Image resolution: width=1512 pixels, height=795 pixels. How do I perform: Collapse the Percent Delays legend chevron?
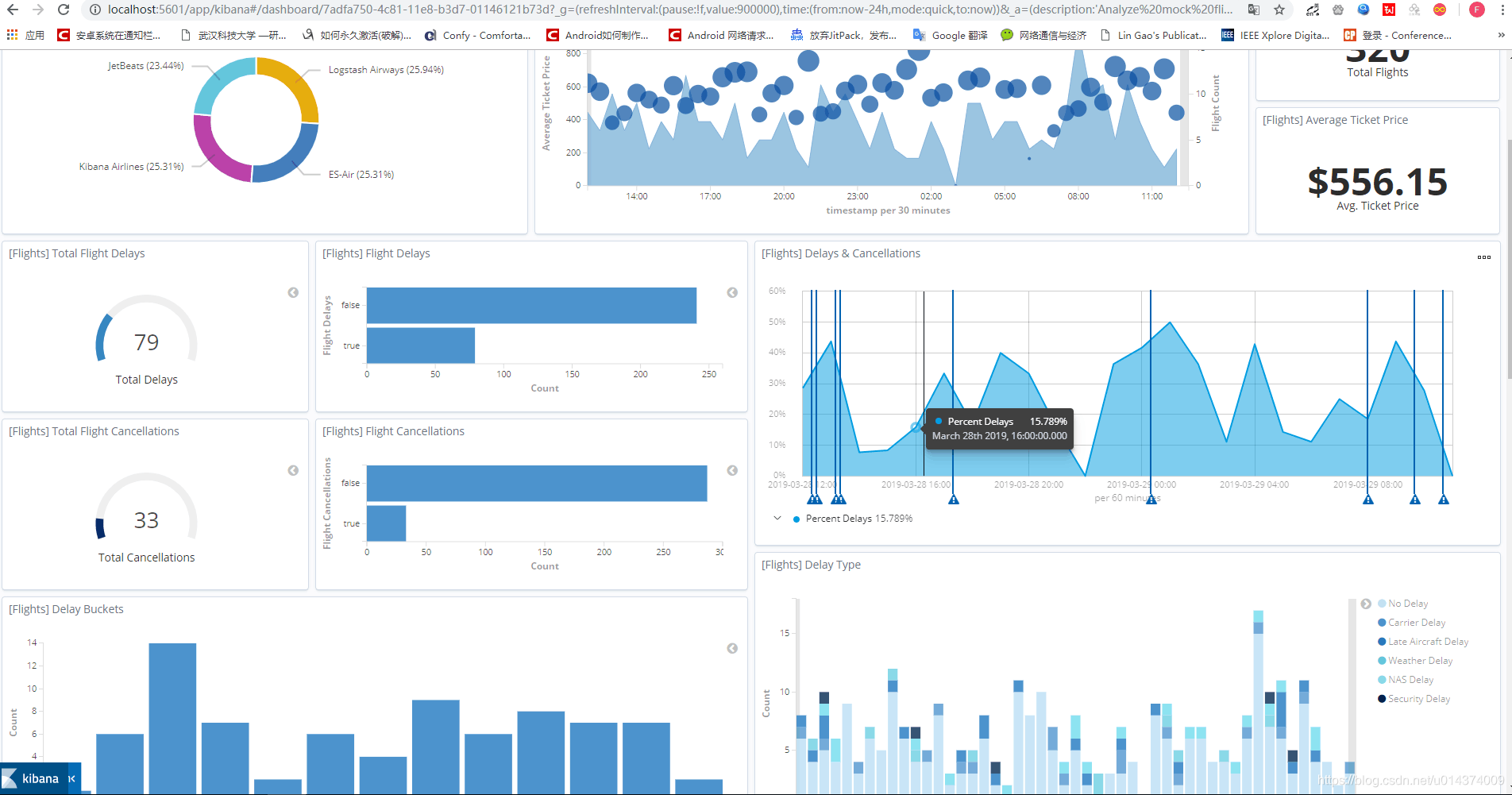click(777, 518)
